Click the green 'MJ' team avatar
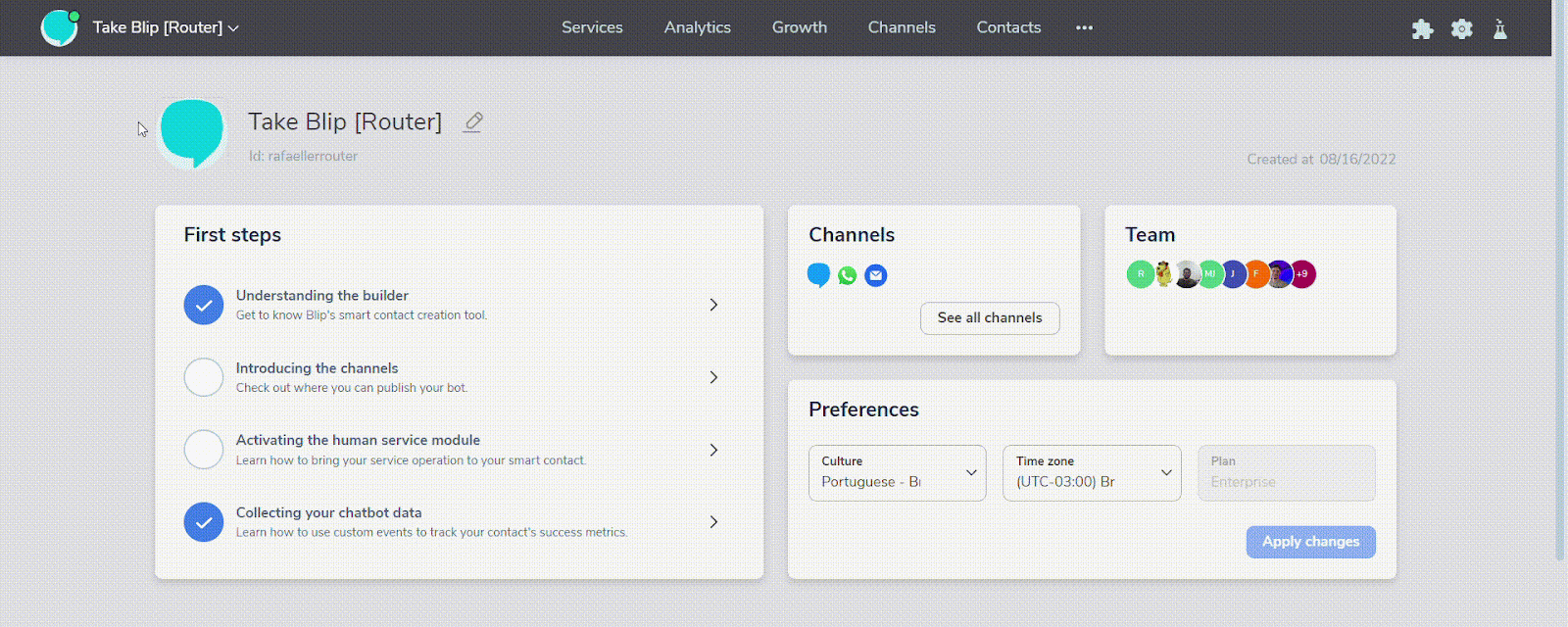This screenshot has width=1568, height=627. (1210, 274)
